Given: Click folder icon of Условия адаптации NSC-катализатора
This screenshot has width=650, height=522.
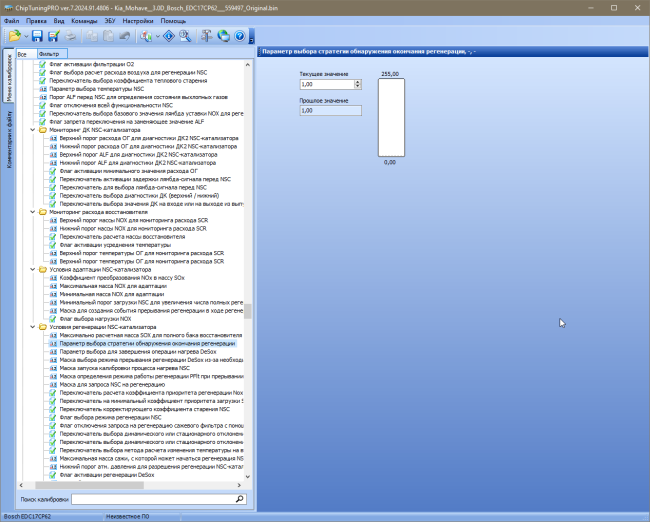Looking at the screenshot, I should 43,269.
